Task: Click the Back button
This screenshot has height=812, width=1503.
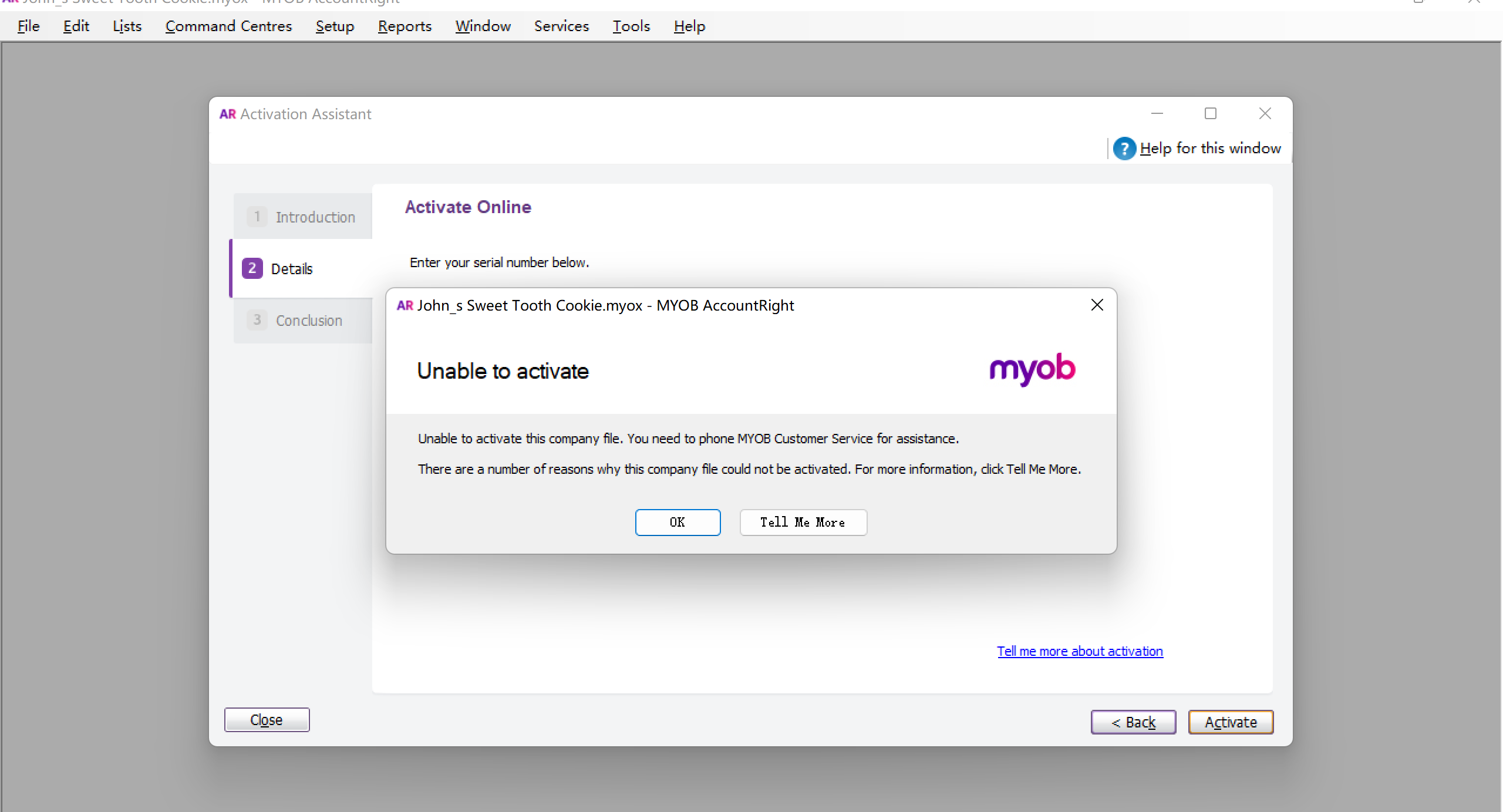Action: (1133, 722)
